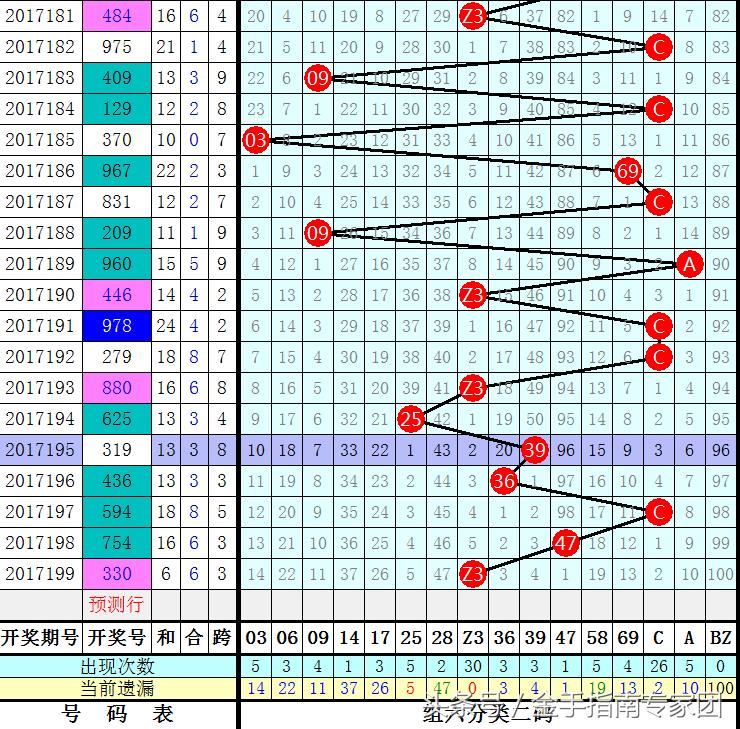This screenshot has height=729, width=740.
Task: Click sum value 6 in row 2017199
Action: (166, 574)
